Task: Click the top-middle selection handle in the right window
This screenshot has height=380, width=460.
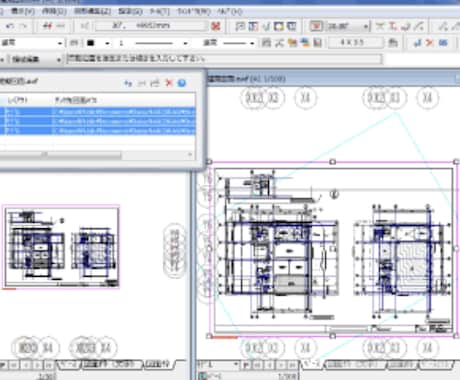Action: tap(332, 162)
